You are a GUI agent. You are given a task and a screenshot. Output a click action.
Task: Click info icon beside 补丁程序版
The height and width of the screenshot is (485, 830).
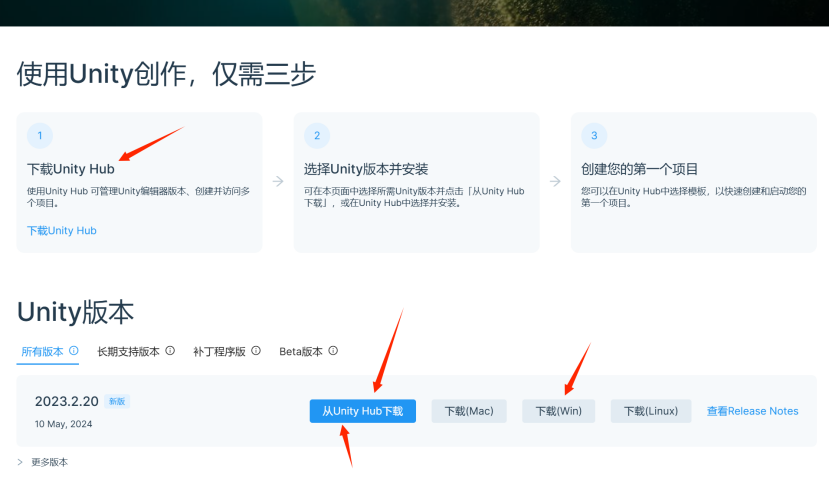(256, 351)
